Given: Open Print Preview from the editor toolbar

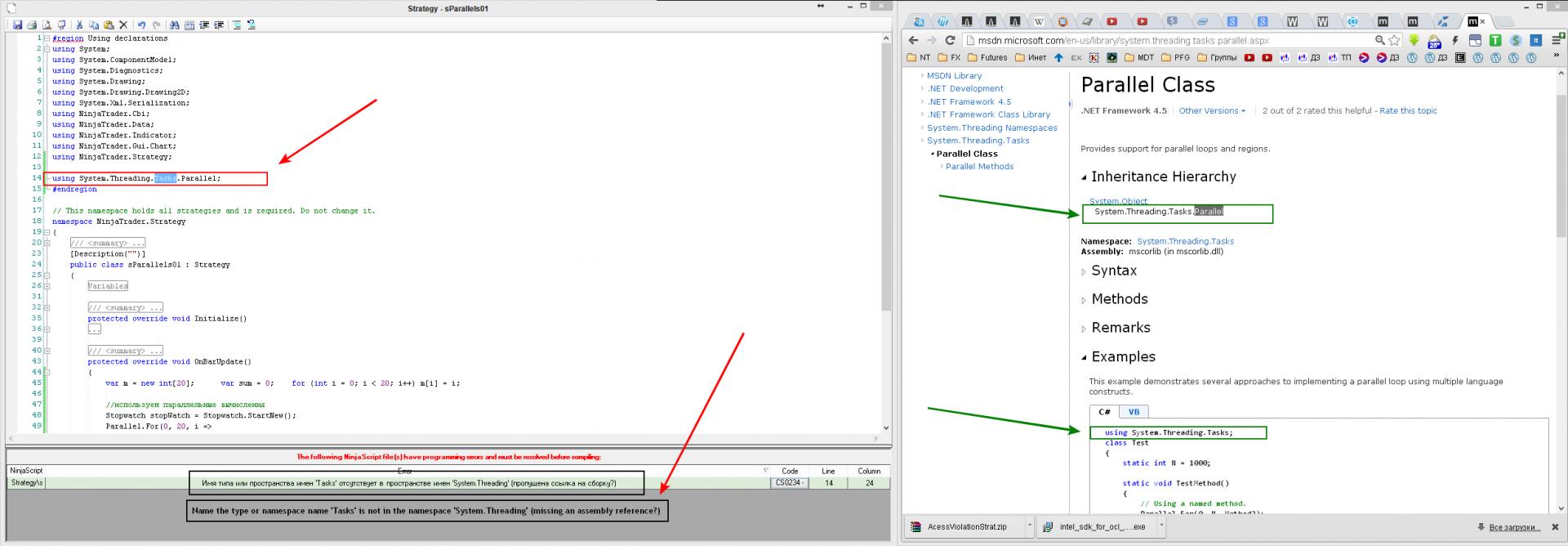Looking at the screenshot, I should pos(47,25).
